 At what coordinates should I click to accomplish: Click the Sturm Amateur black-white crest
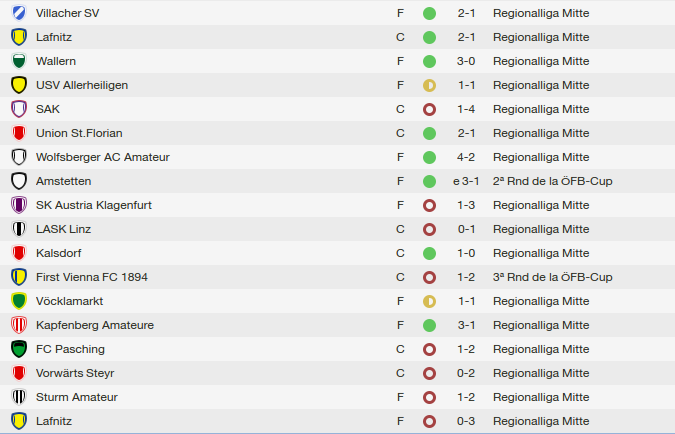coord(19,397)
